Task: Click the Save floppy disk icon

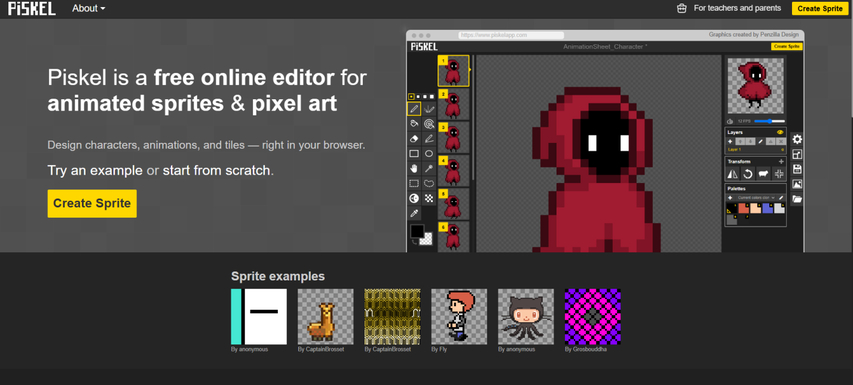Action: pyautogui.click(x=797, y=169)
